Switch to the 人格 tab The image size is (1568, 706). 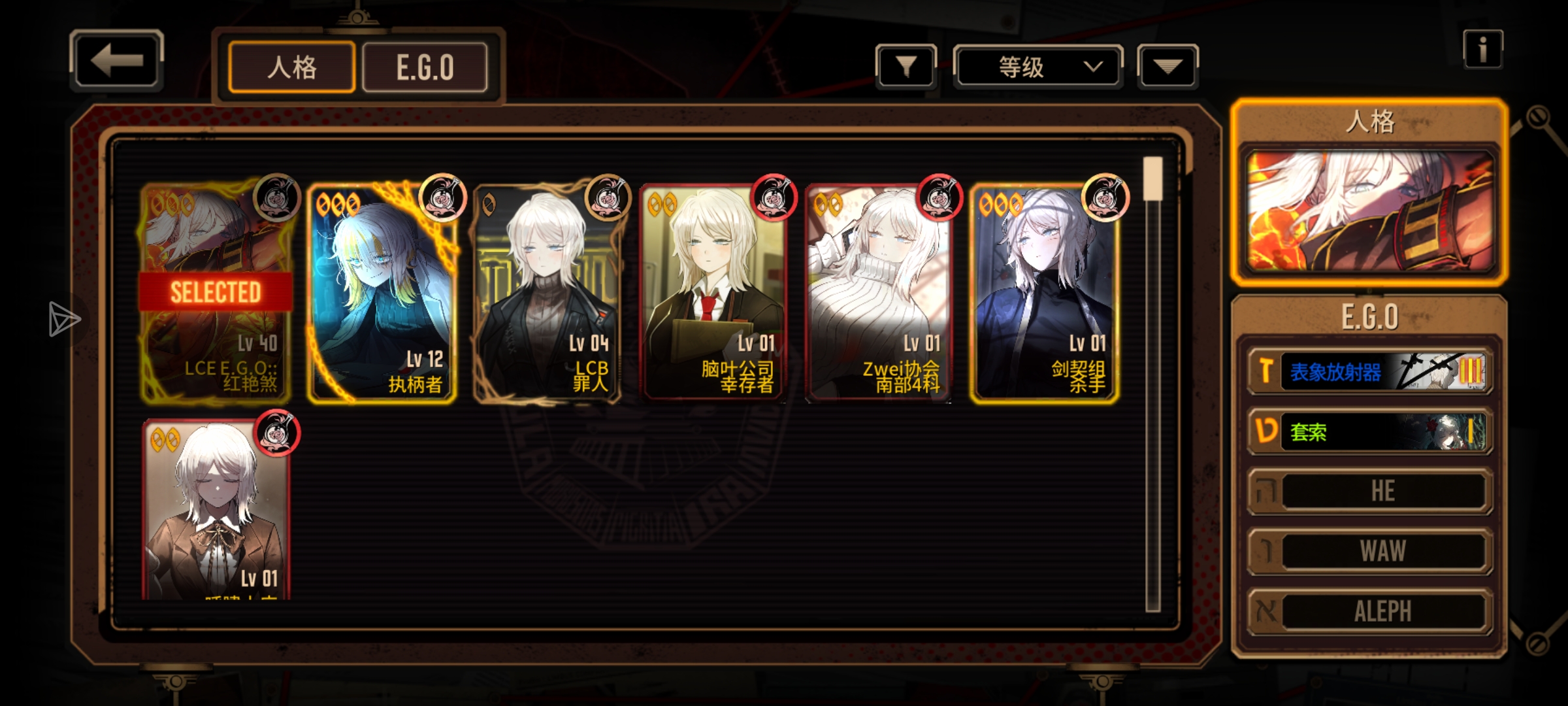pyautogui.click(x=292, y=67)
